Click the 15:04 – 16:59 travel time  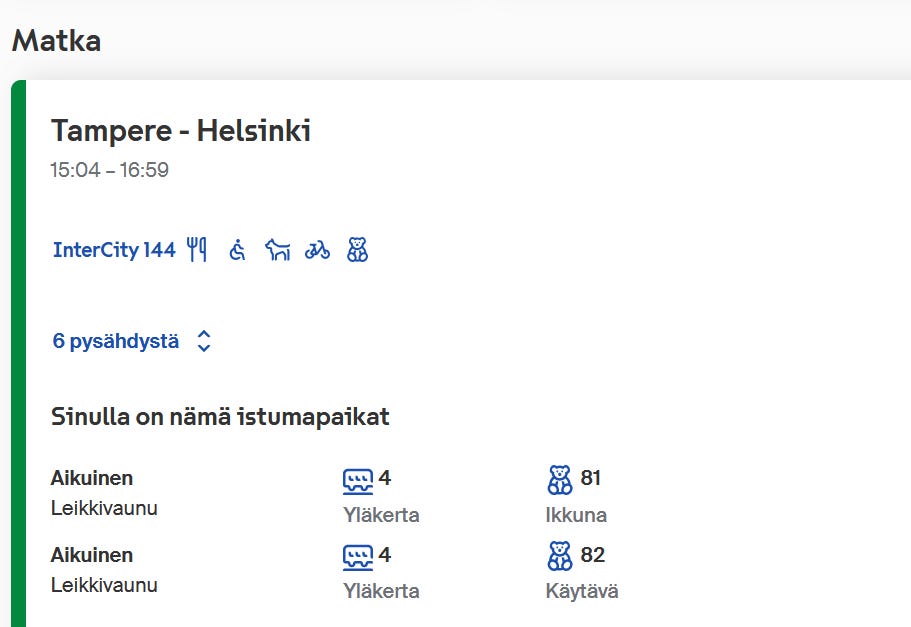click(109, 170)
